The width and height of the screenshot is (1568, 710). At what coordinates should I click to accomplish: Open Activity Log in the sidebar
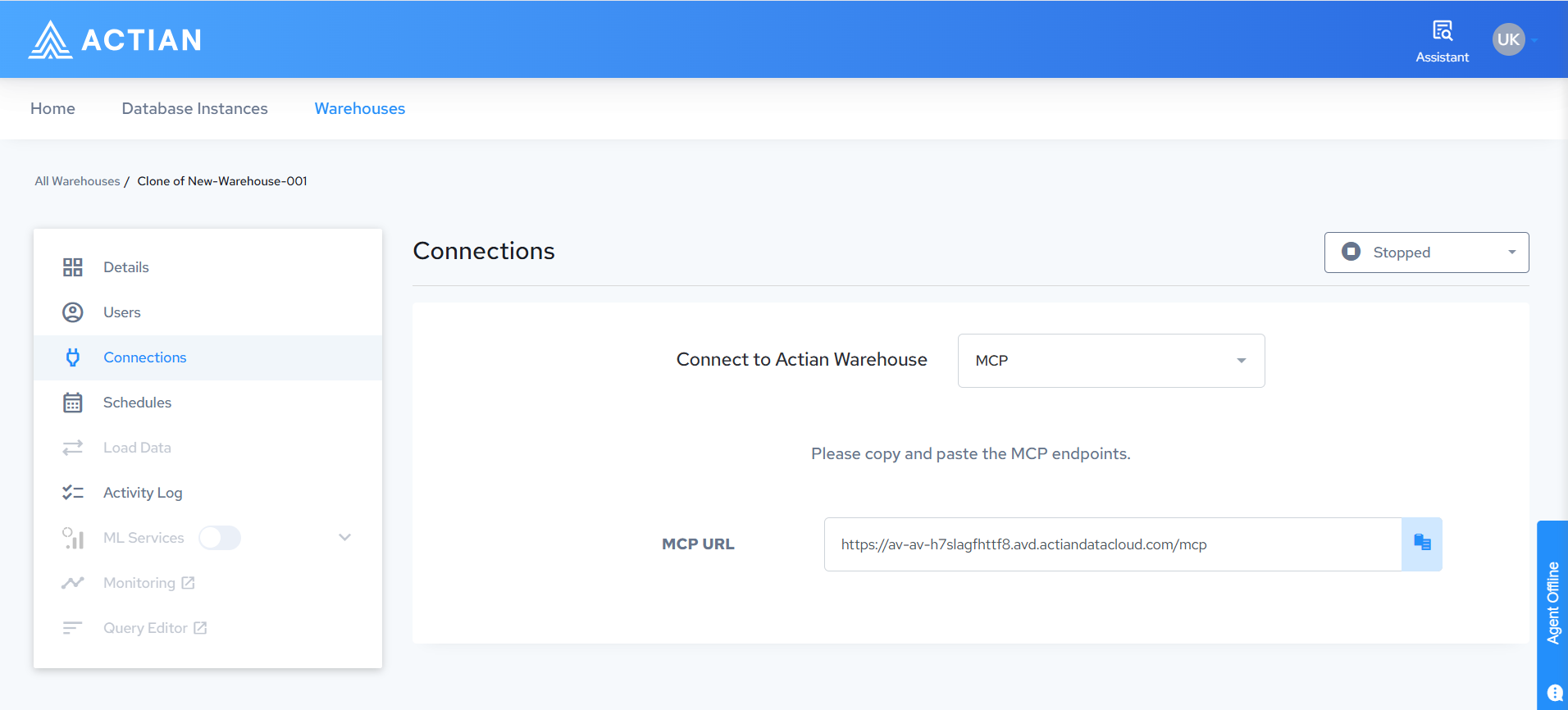(207, 493)
